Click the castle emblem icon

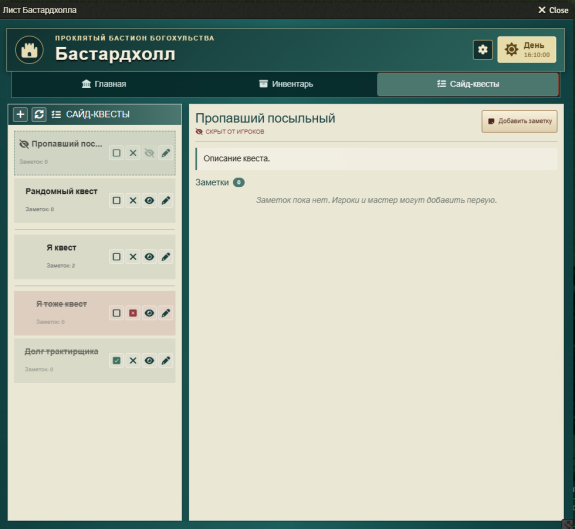[x=29, y=50]
